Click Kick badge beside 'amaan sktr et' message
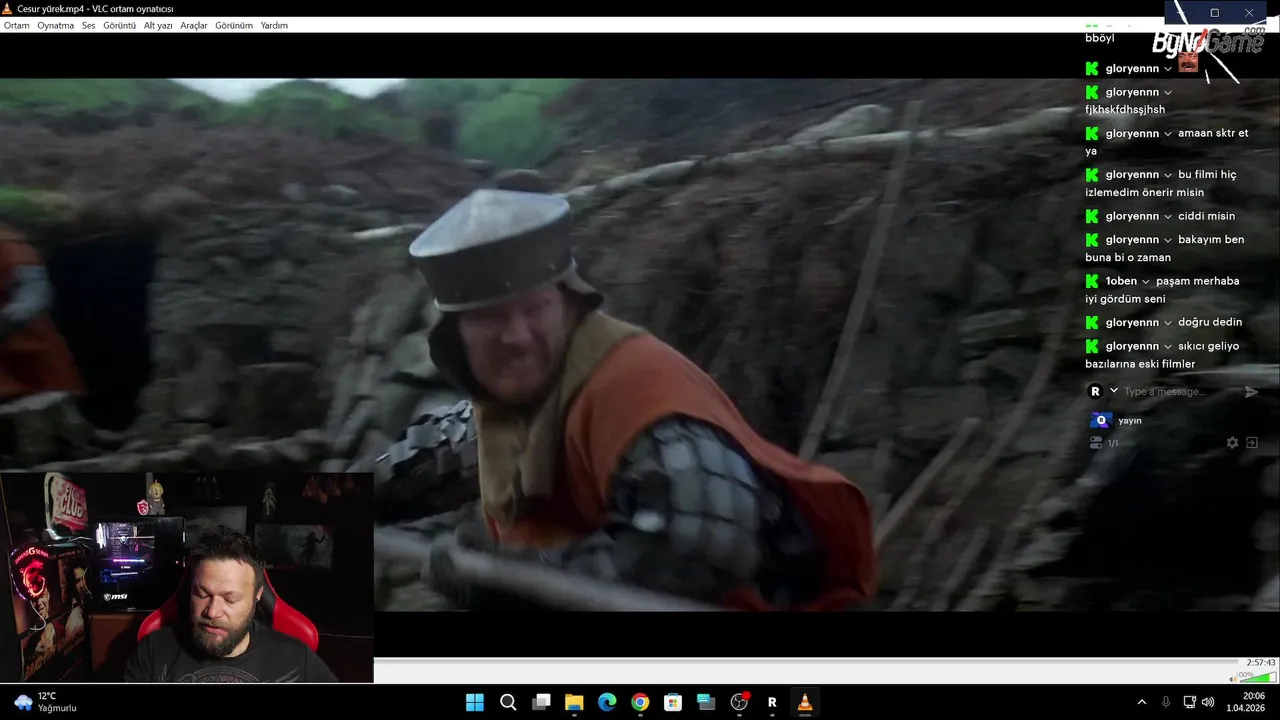1280x720 pixels. coord(1092,133)
